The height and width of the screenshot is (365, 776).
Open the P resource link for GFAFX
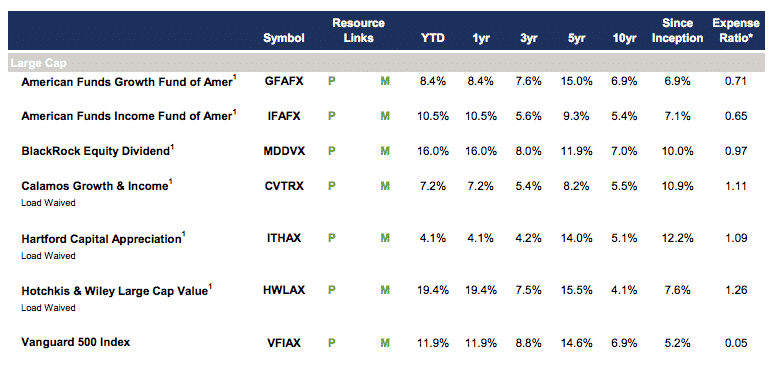[x=332, y=82]
